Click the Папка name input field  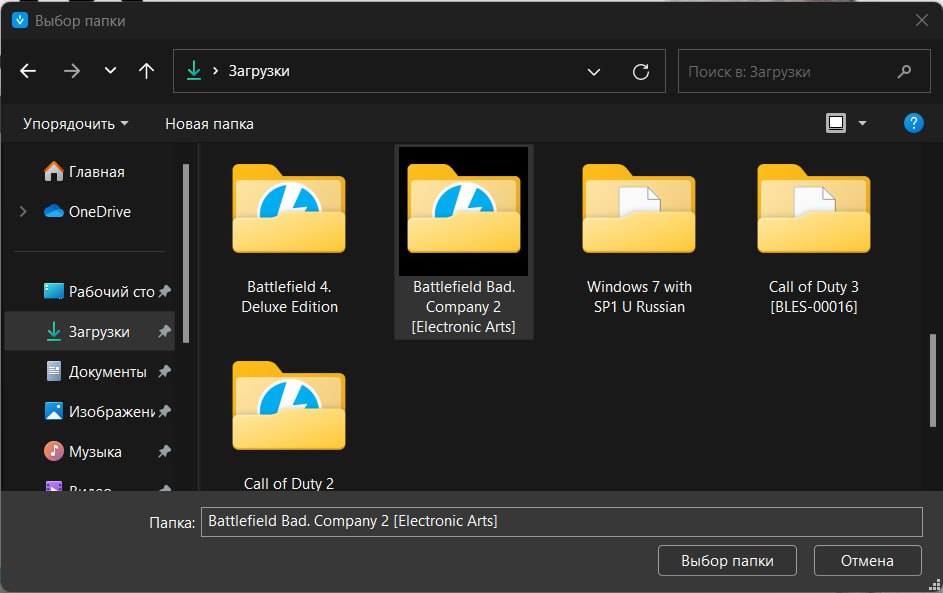coord(560,521)
